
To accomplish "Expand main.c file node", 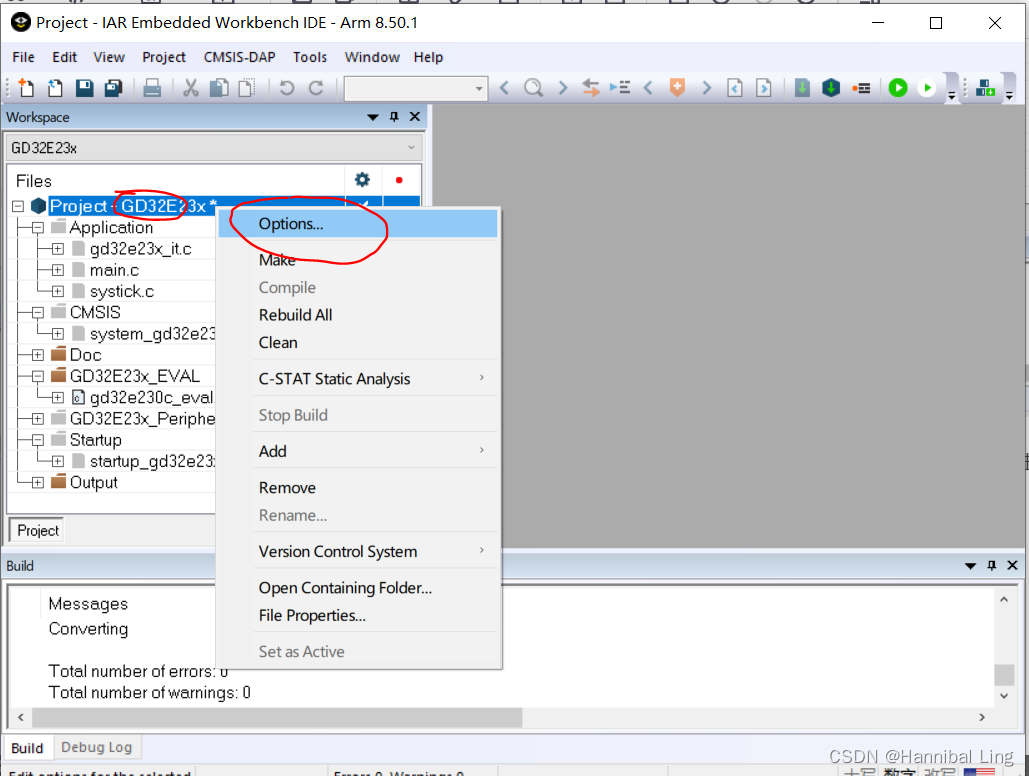I will (58, 270).
